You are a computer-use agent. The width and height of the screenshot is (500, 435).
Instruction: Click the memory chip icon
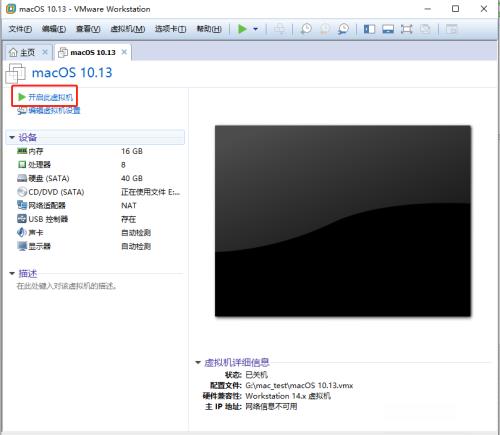(x=22, y=151)
